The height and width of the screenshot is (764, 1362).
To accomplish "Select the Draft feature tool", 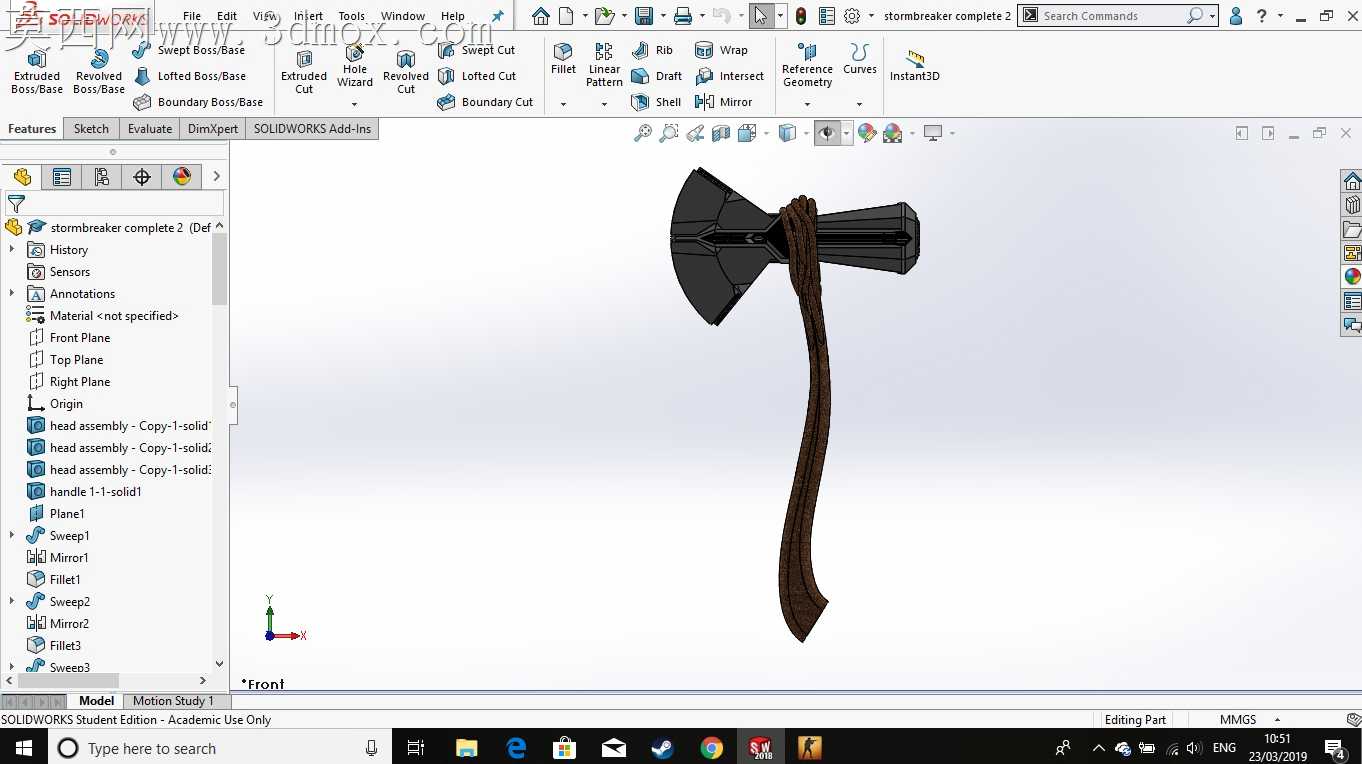I will (x=657, y=76).
